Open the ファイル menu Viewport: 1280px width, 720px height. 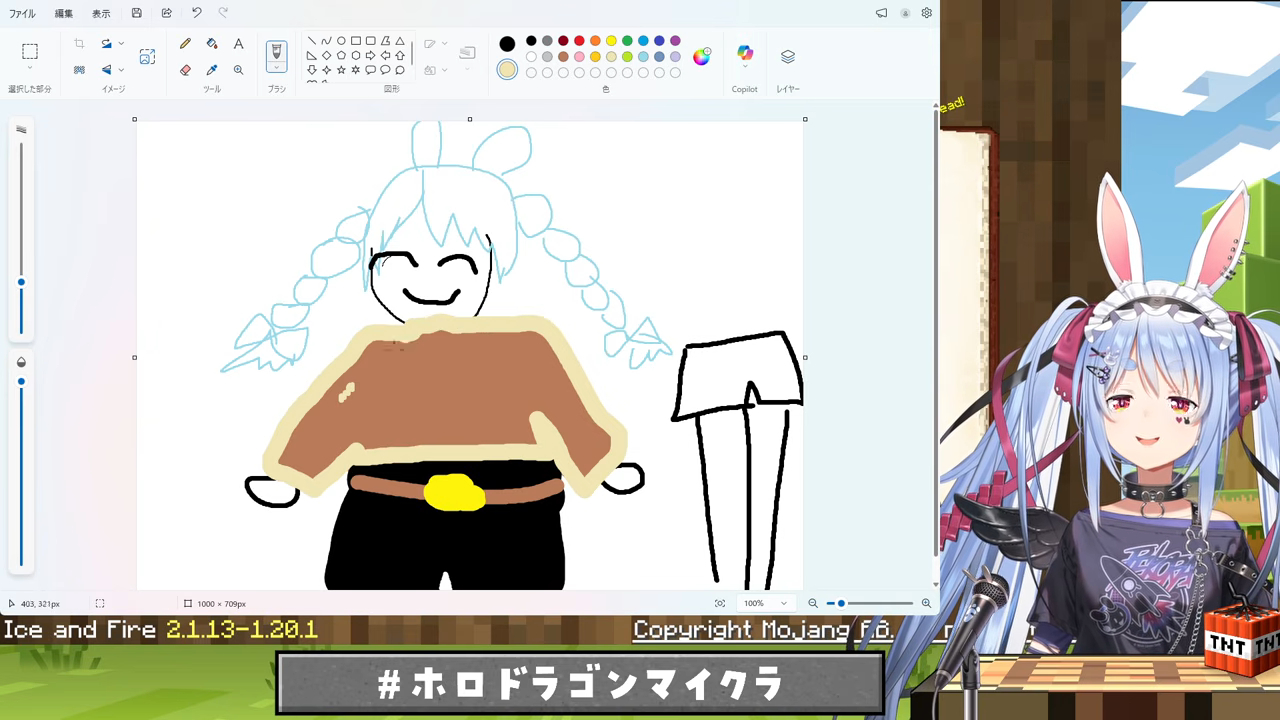coord(22,14)
